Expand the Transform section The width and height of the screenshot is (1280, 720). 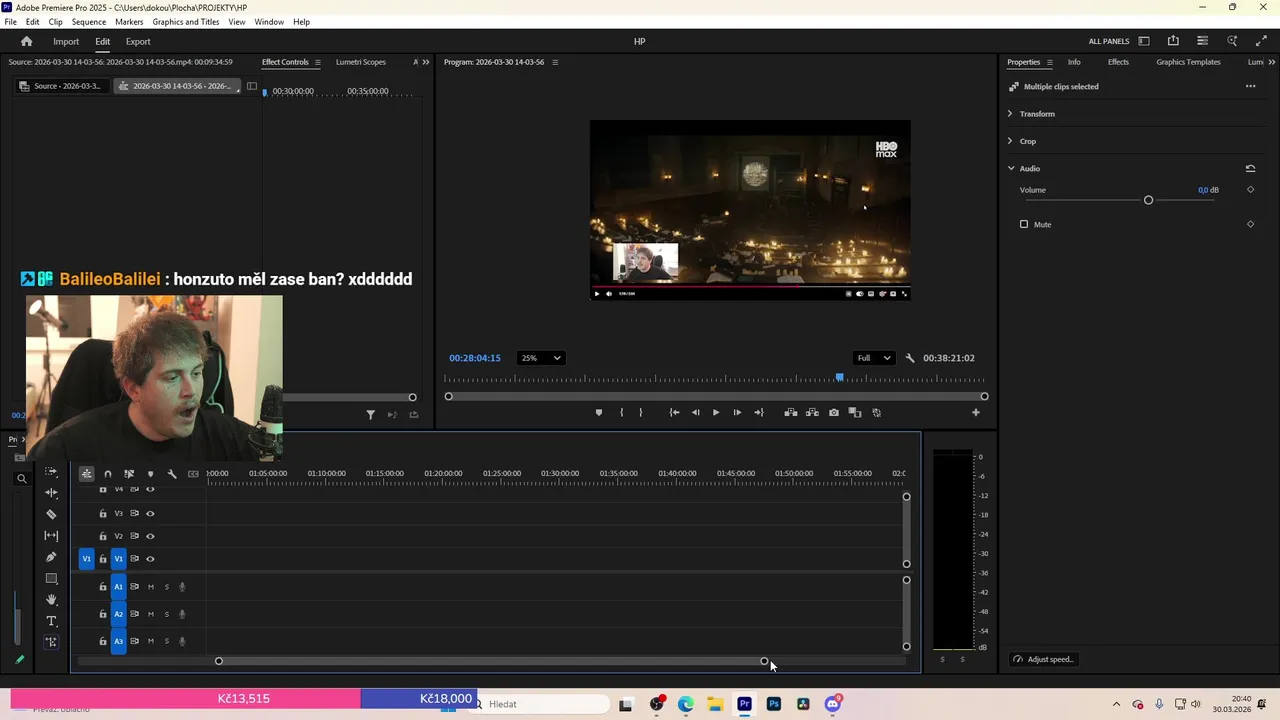pyautogui.click(x=1010, y=114)
